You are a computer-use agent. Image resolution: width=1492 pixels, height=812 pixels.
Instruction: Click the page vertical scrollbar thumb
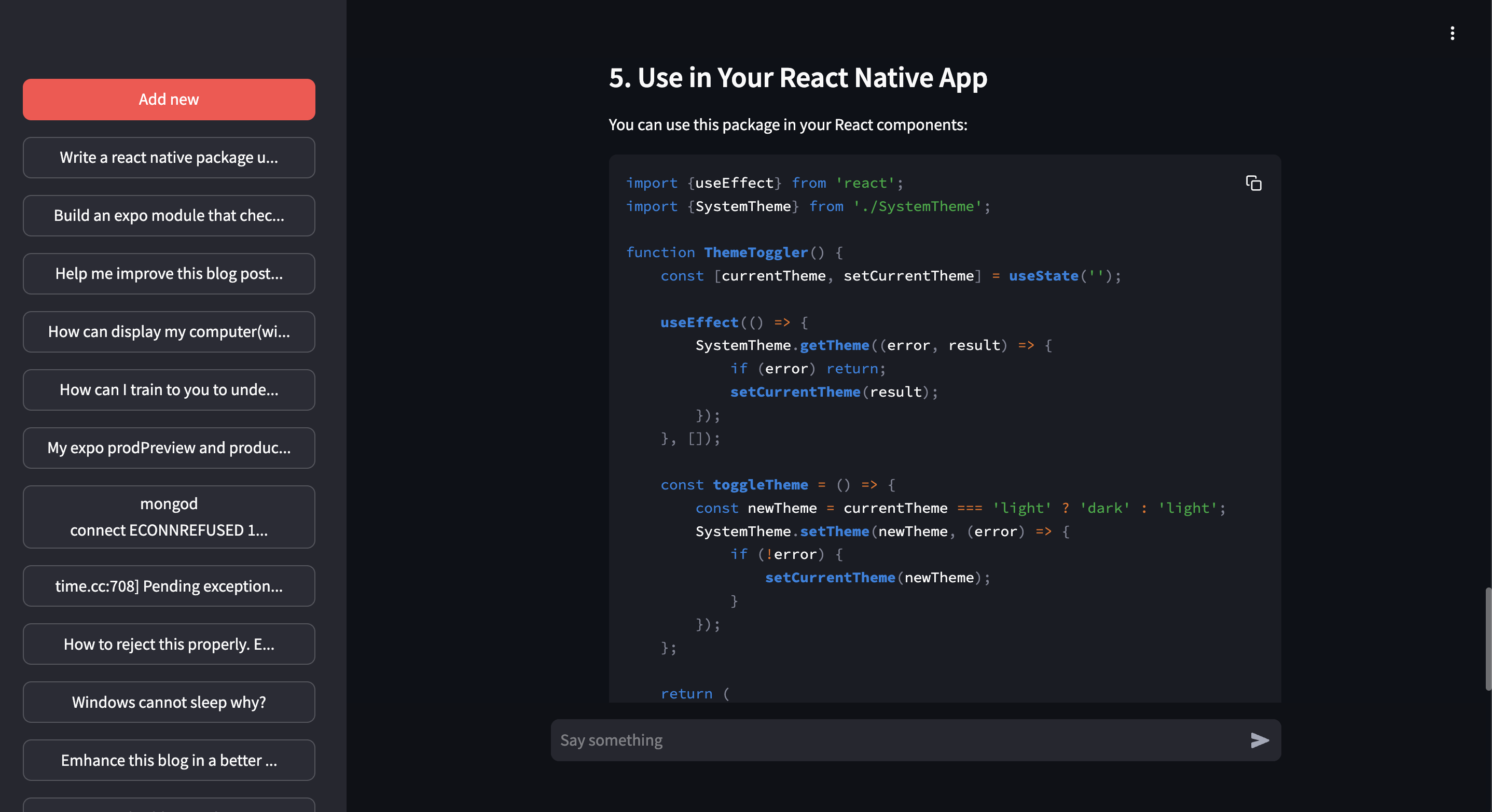tap(1487, 639)
